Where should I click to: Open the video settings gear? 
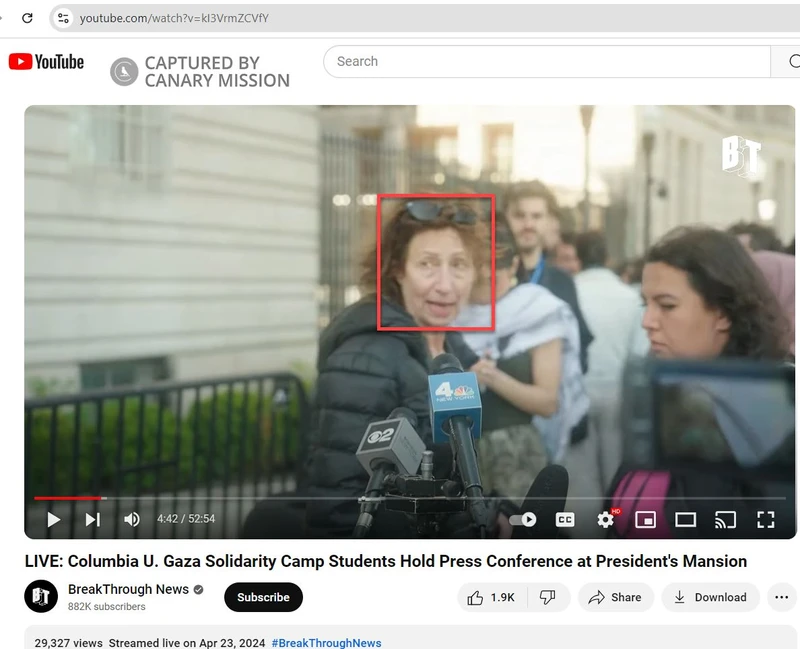coord(604,519)
